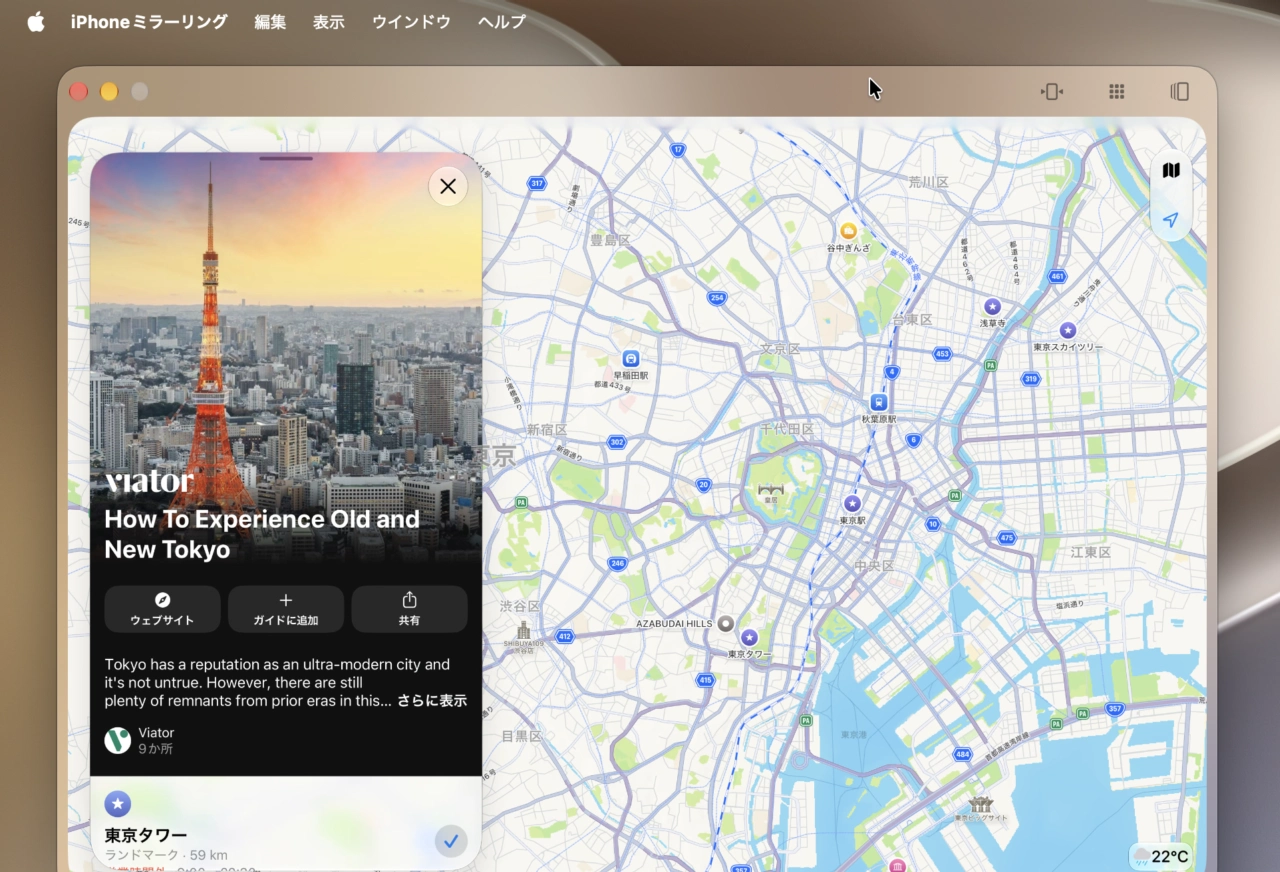This screenshot has width=1280, height=872.
Task: Open the map mode selector icon
Action: 1171,171
